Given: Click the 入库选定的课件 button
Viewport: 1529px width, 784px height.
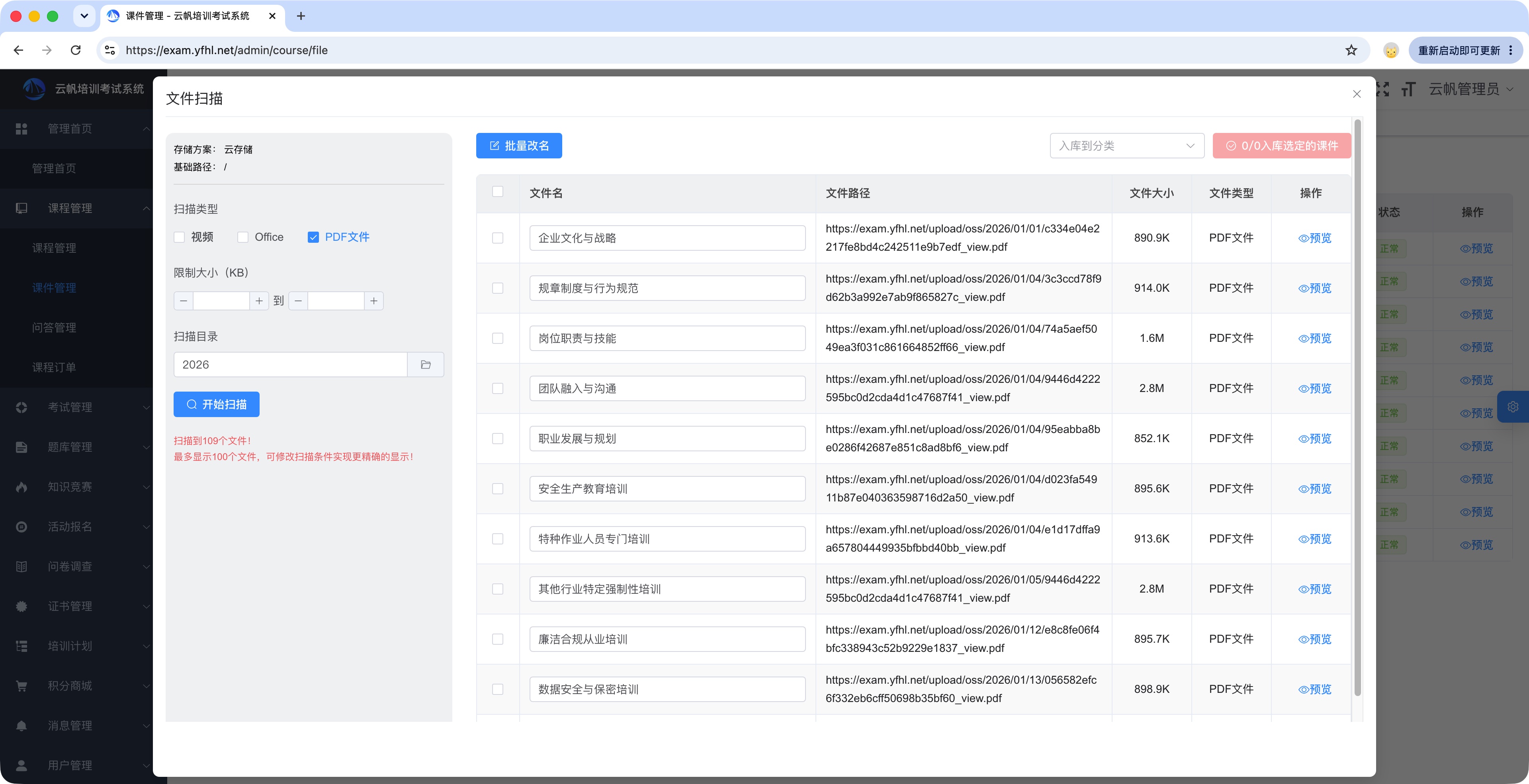Looking at the screenshot, I should (1281, 146).
